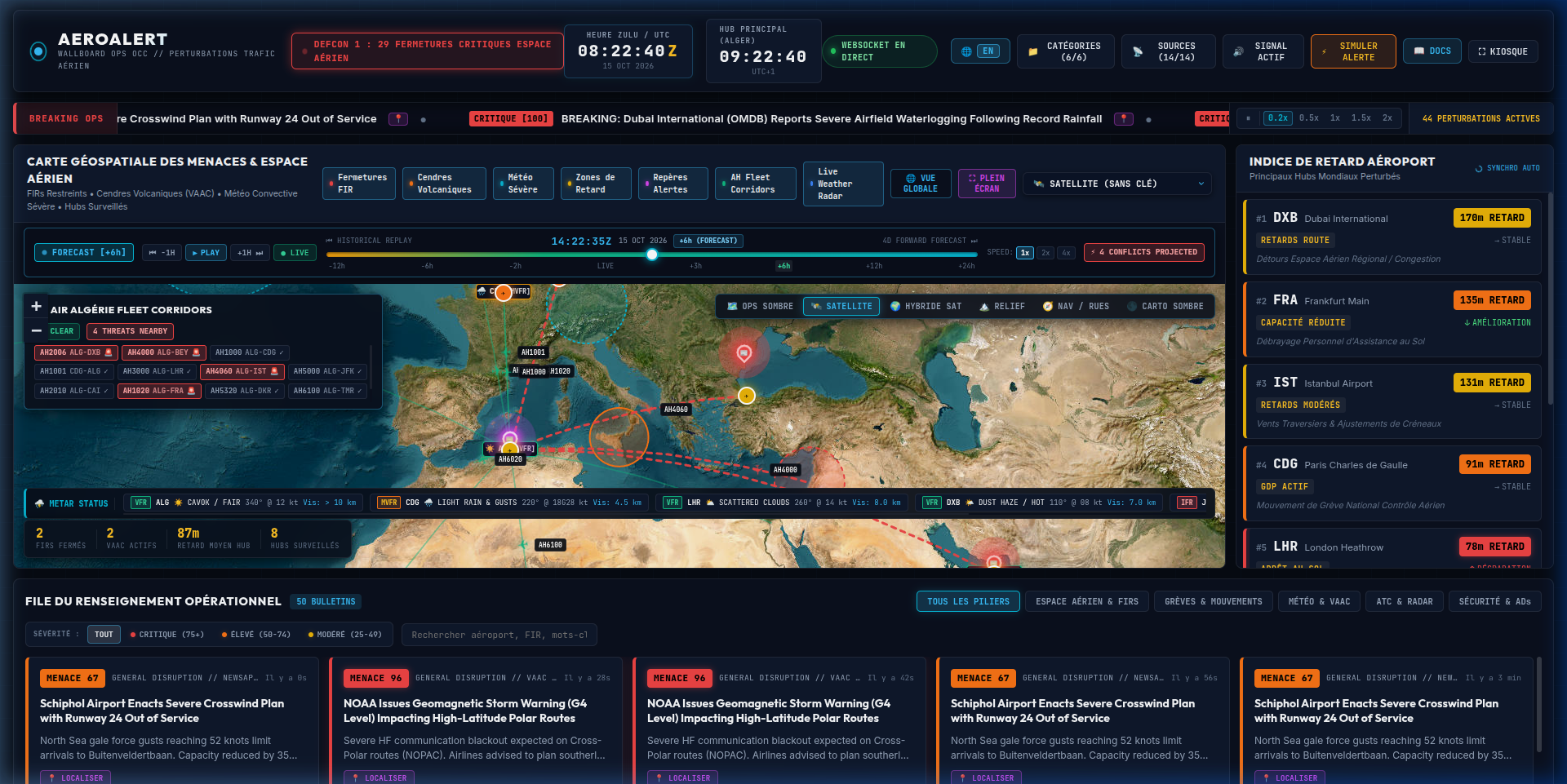Click the orange airport marker near Paris
The width and height of the screenshot is (1567, 784).
click(x=504, y=292)
